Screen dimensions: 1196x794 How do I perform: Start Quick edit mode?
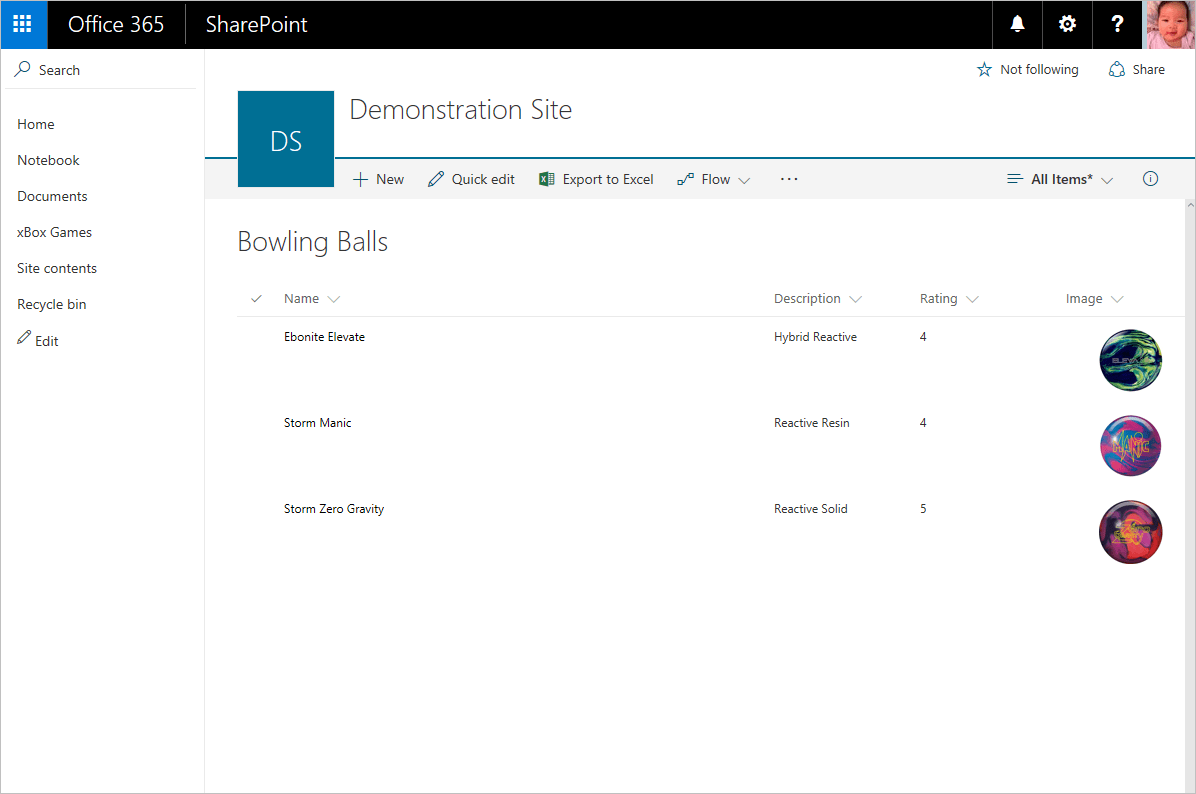[470, 178]
